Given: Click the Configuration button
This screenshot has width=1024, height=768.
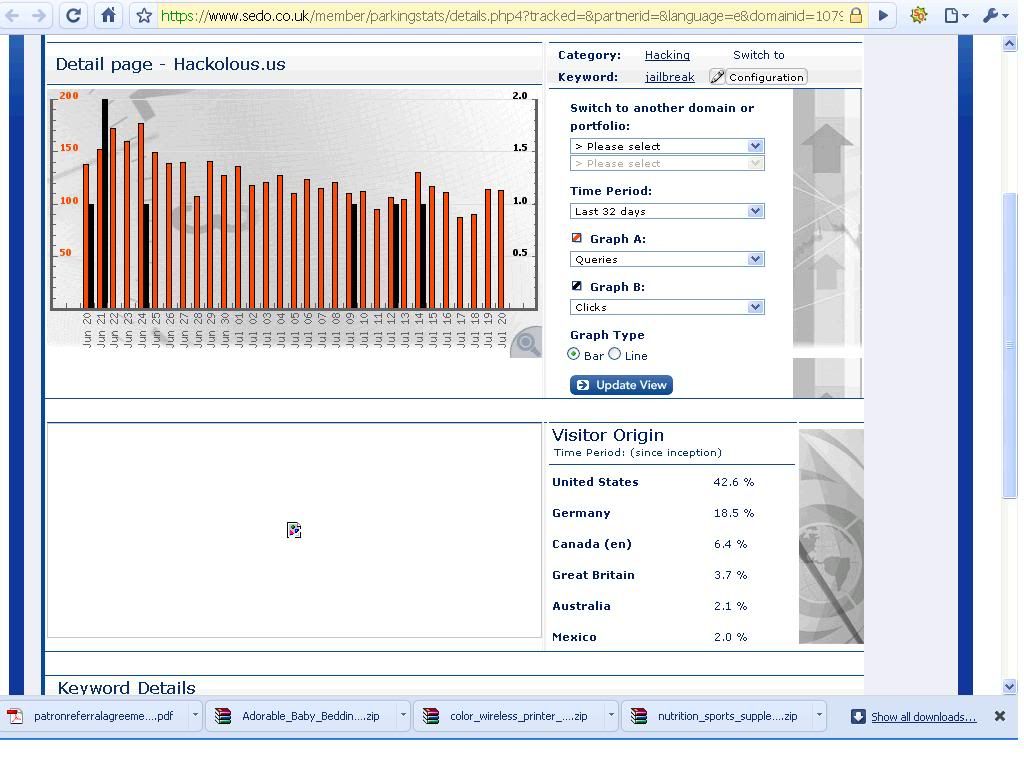Looking at the screenshot, I should click(x=758, y=77).
